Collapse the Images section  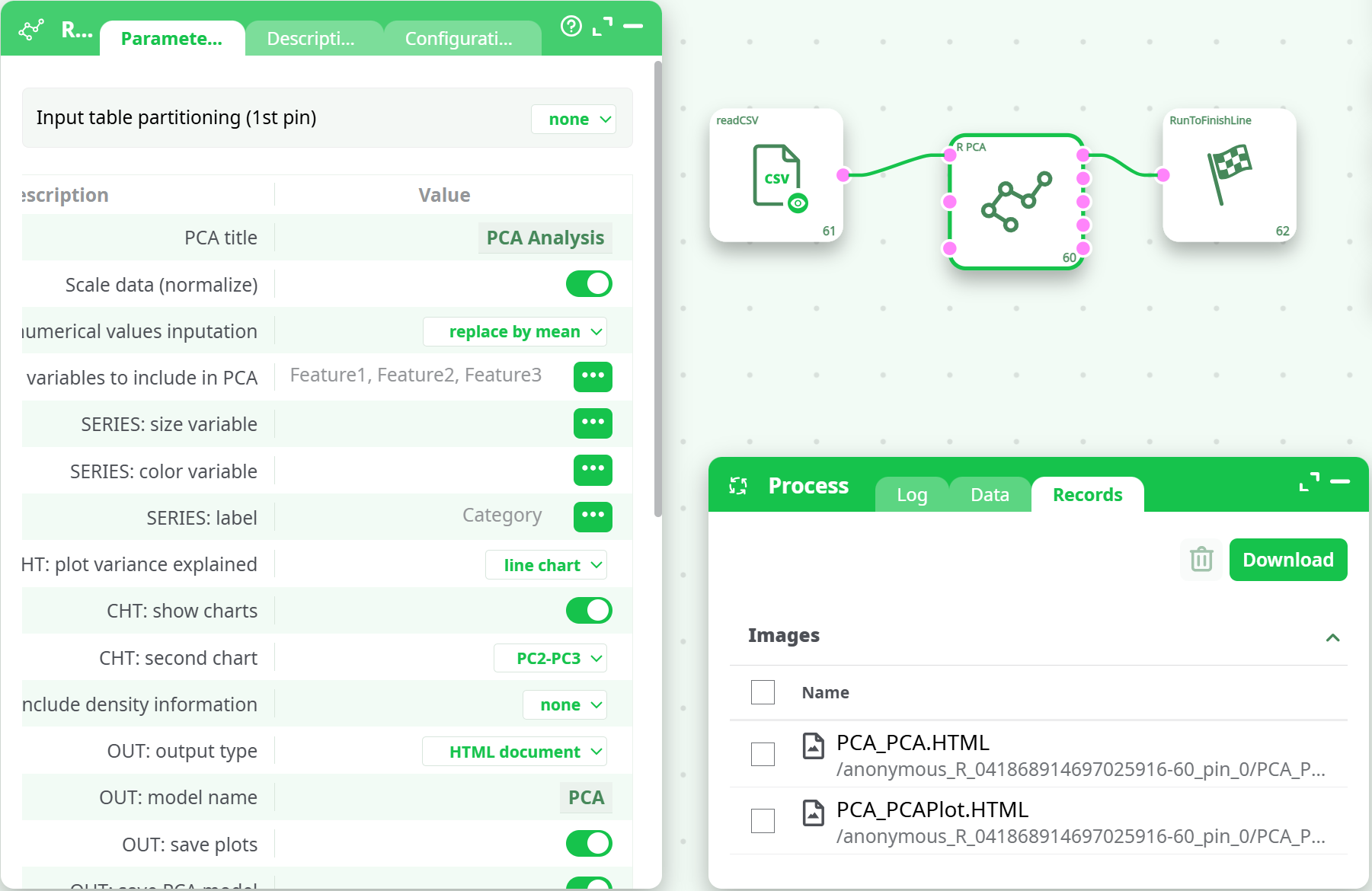1332,637
